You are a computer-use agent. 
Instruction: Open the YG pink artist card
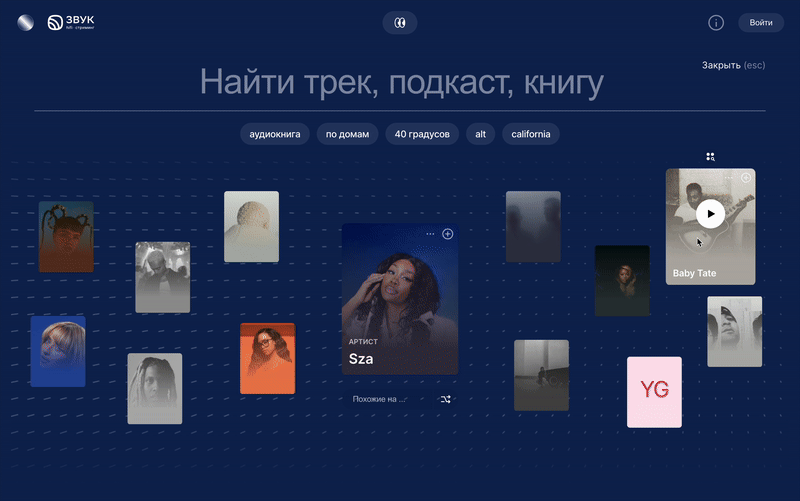tap(654, 392)
